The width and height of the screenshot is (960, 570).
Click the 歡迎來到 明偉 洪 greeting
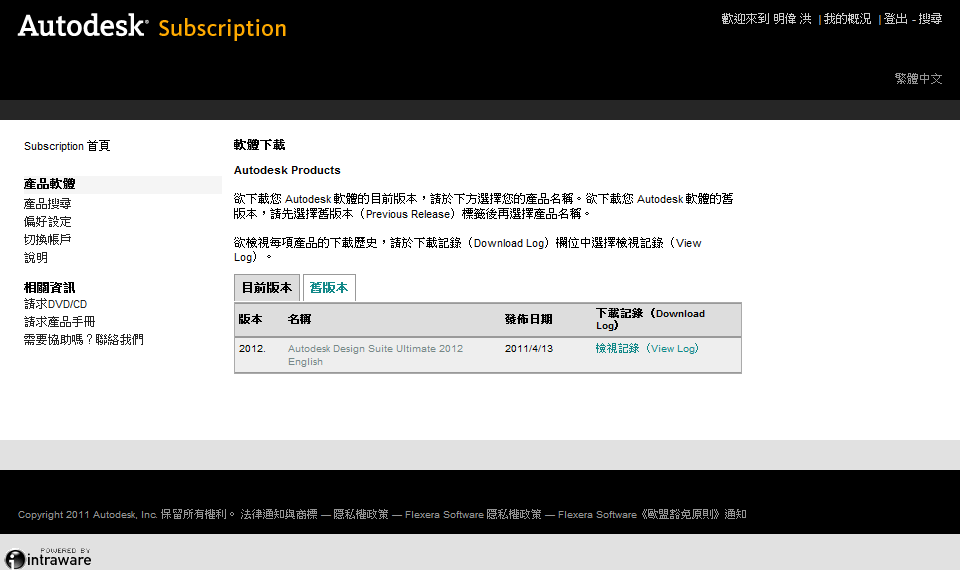[767, 19]
